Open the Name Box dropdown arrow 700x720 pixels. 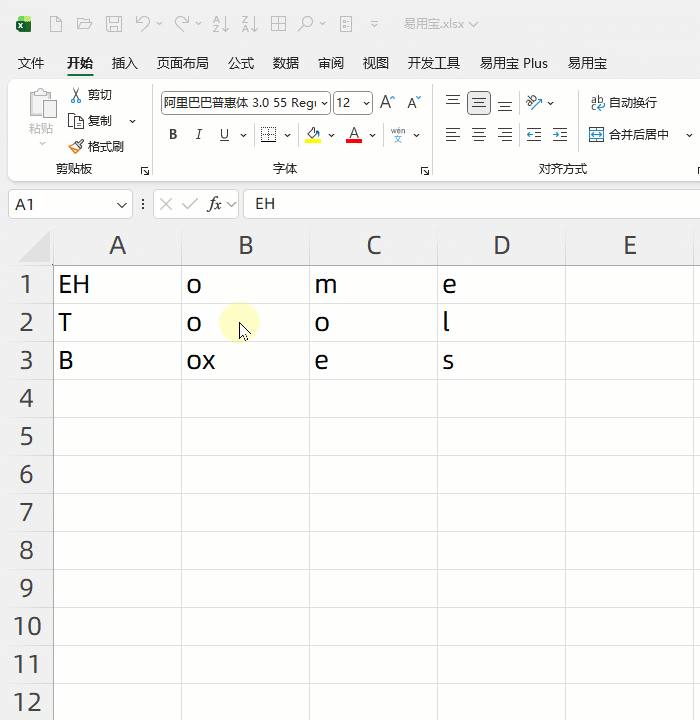coord(122,204)
